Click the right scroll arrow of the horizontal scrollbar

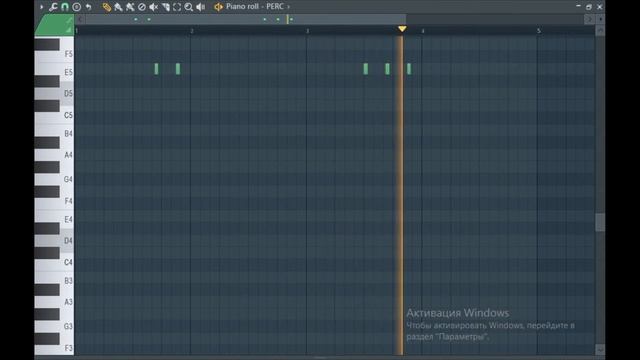pos(589,19)
